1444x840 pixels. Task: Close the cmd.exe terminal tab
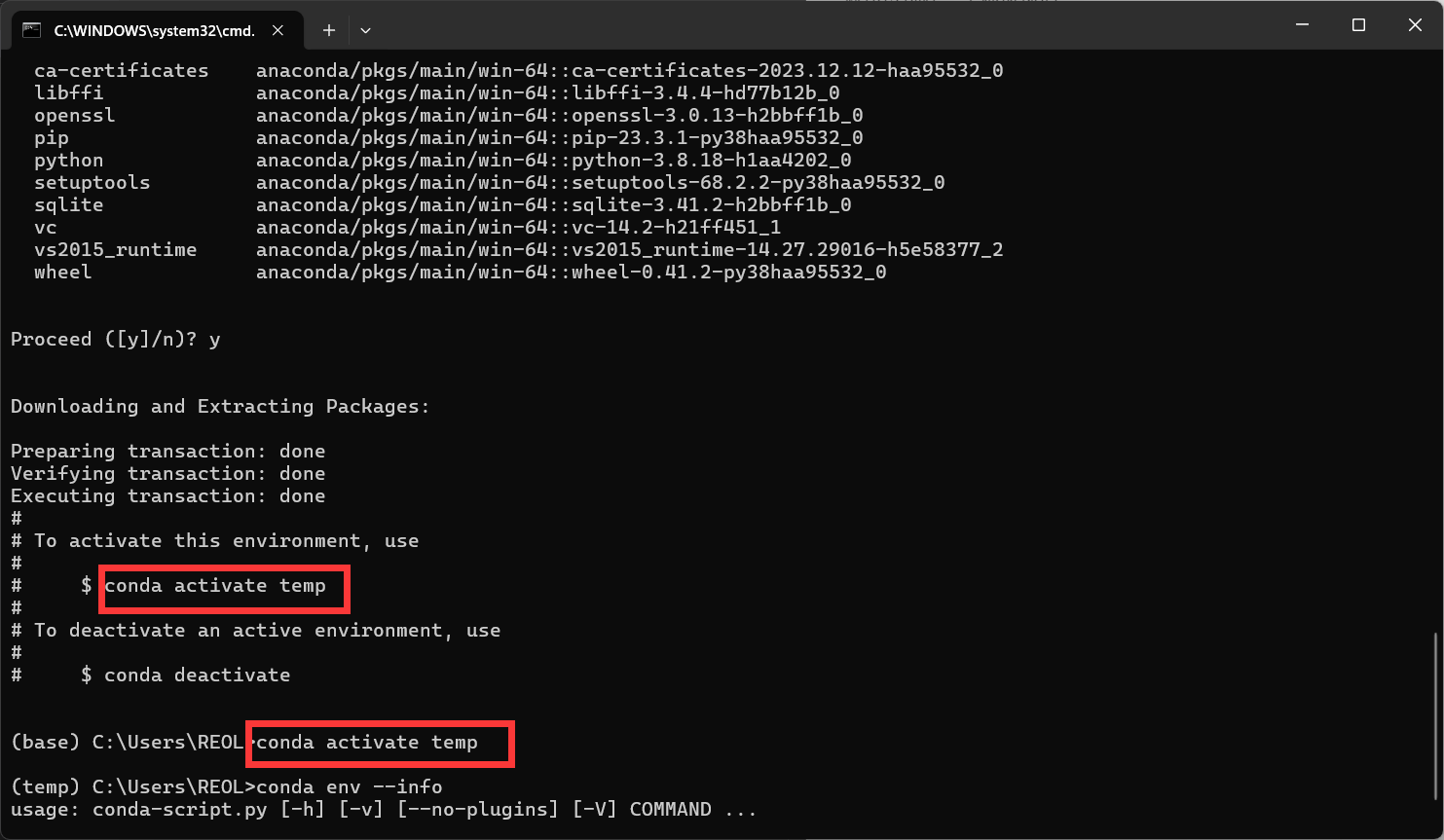coord(278,30)
